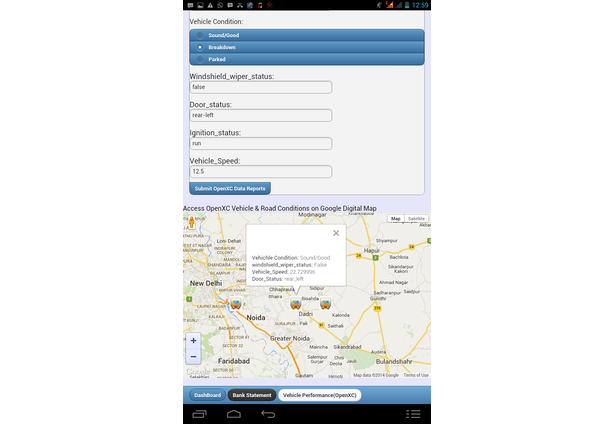Select the vehicle marker above Dadri

click(x=296, y=304)
